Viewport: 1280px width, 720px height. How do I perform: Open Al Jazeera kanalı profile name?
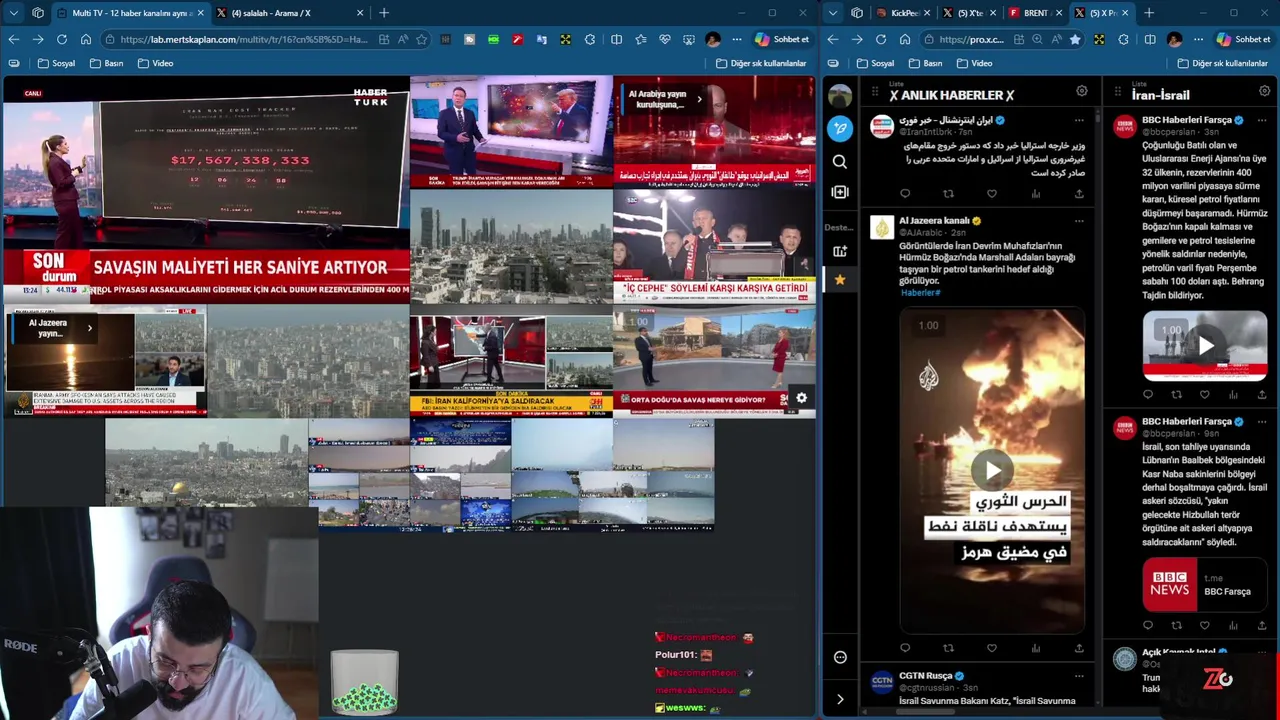point(934,221)
